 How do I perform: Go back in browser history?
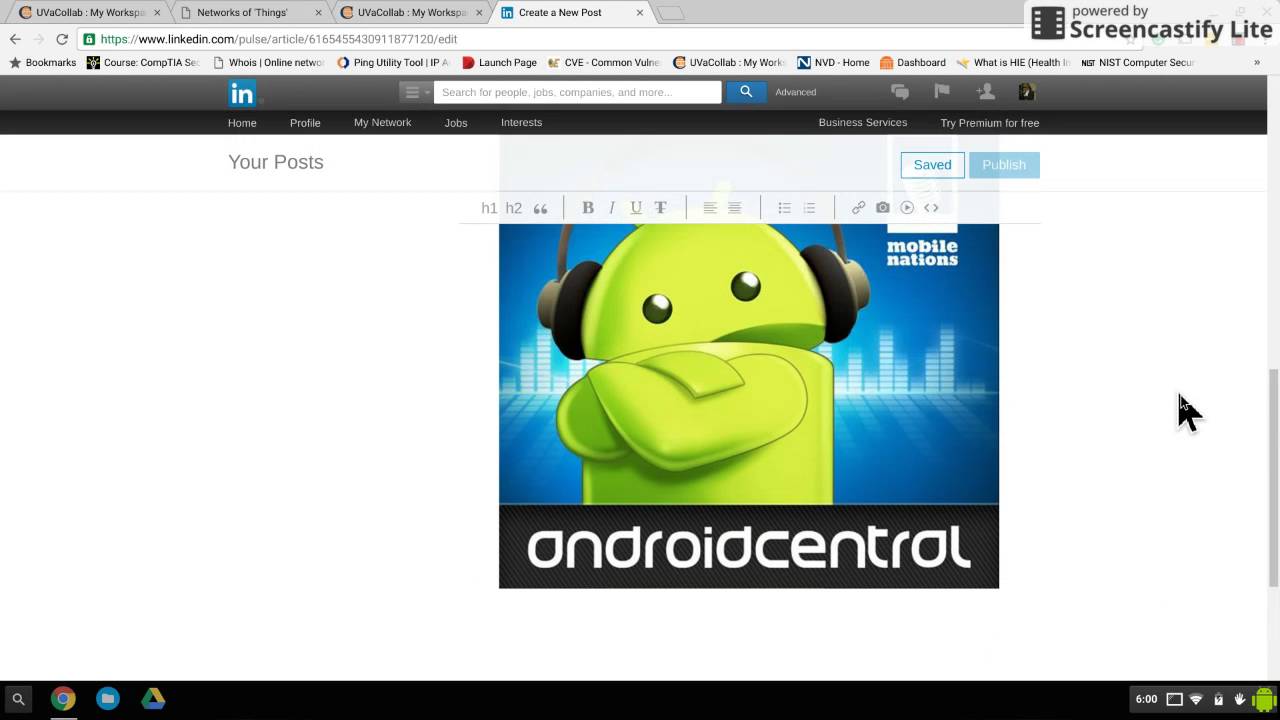(x=15, y=39)
